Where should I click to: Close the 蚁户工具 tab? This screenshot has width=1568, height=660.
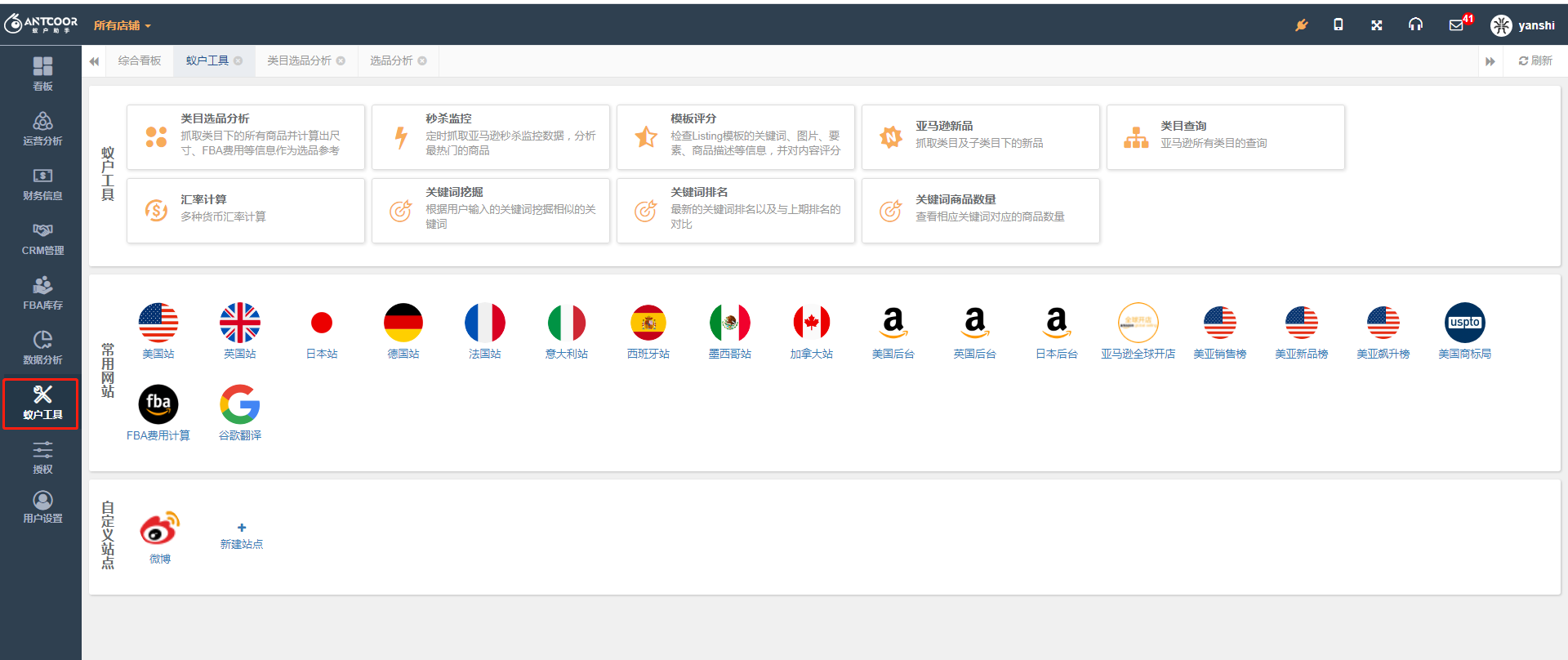238,60
